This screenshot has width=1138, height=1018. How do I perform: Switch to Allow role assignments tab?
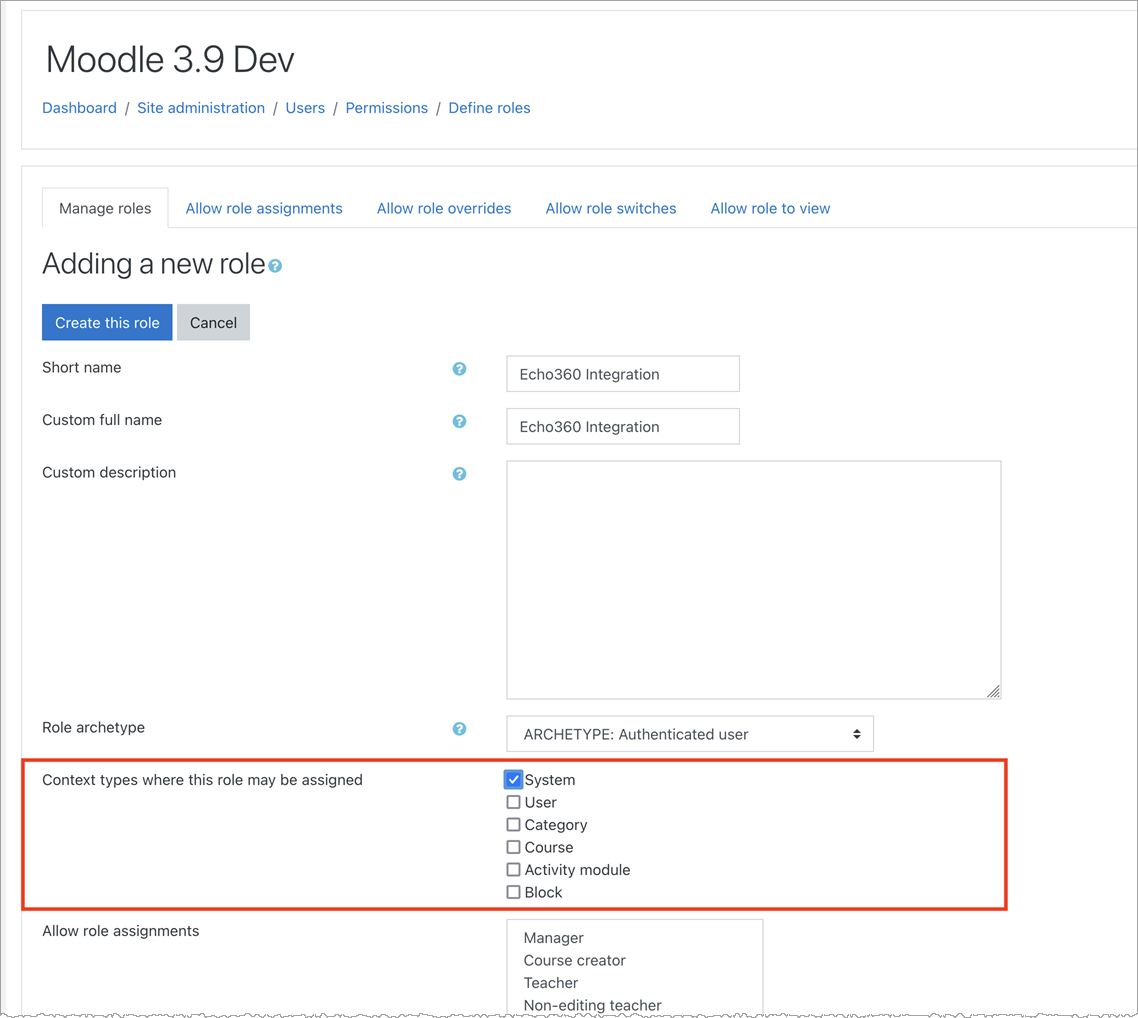(x=264, y=208)
